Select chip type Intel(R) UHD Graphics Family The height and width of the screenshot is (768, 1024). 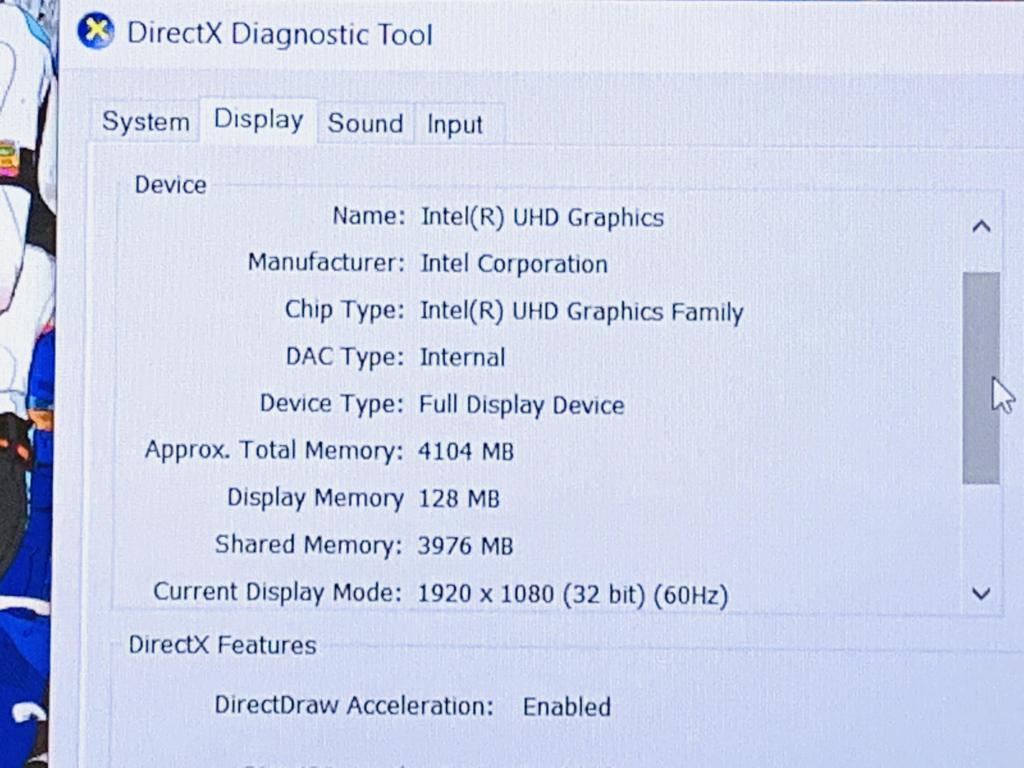(581, 312)
